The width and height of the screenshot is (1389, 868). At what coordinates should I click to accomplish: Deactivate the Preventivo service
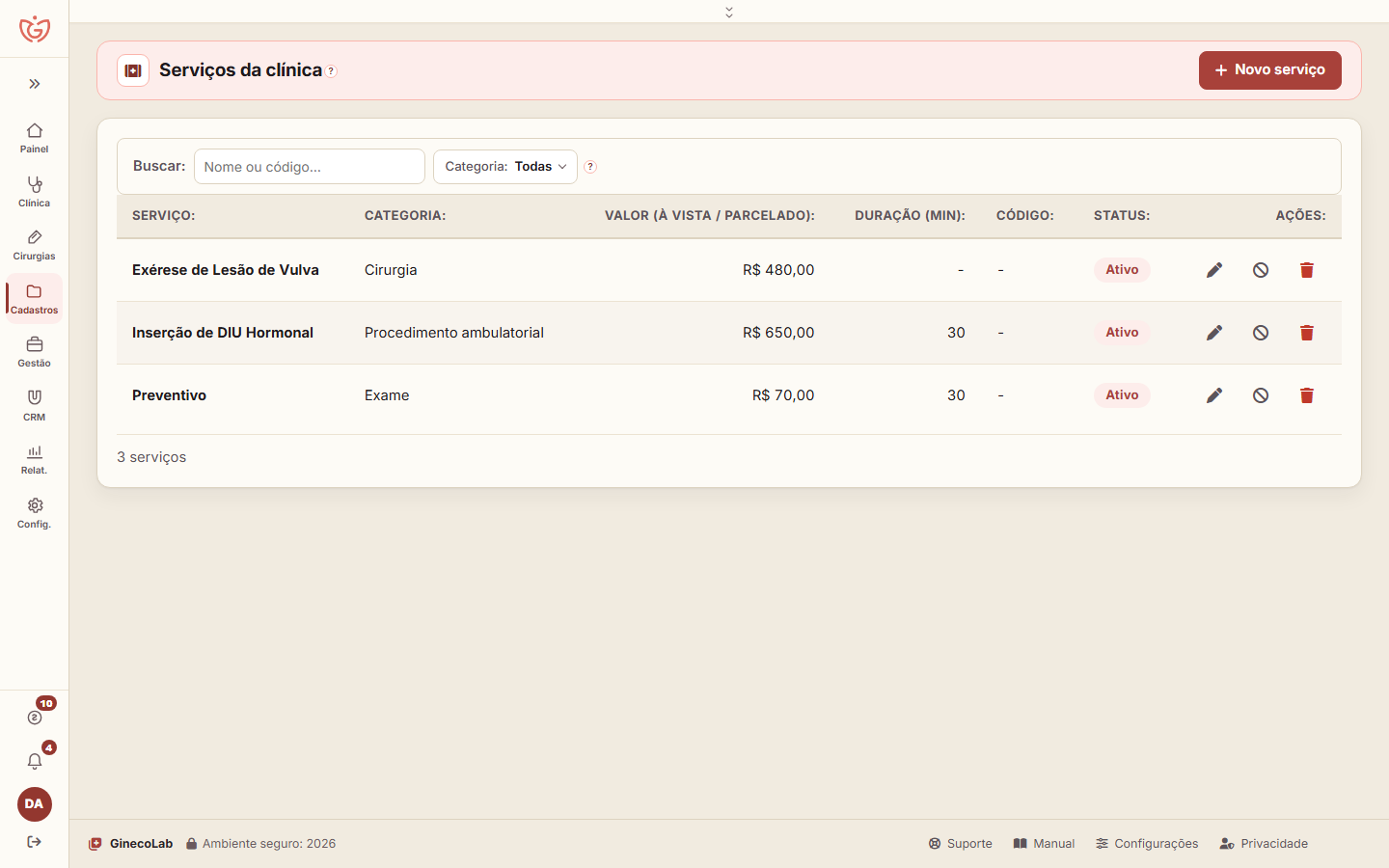(1261, 395)
